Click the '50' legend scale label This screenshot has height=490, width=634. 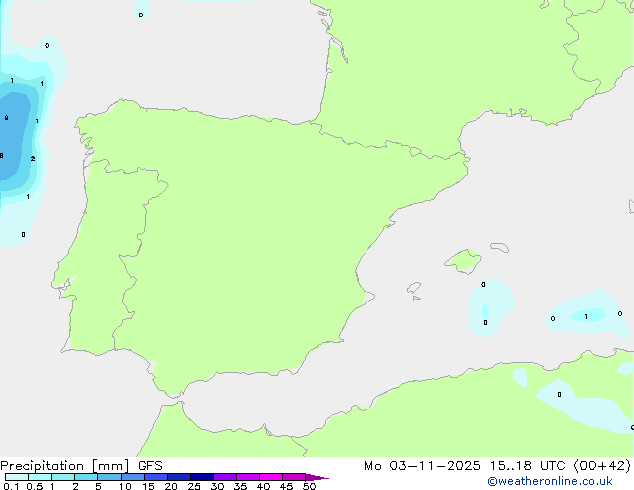309,486
